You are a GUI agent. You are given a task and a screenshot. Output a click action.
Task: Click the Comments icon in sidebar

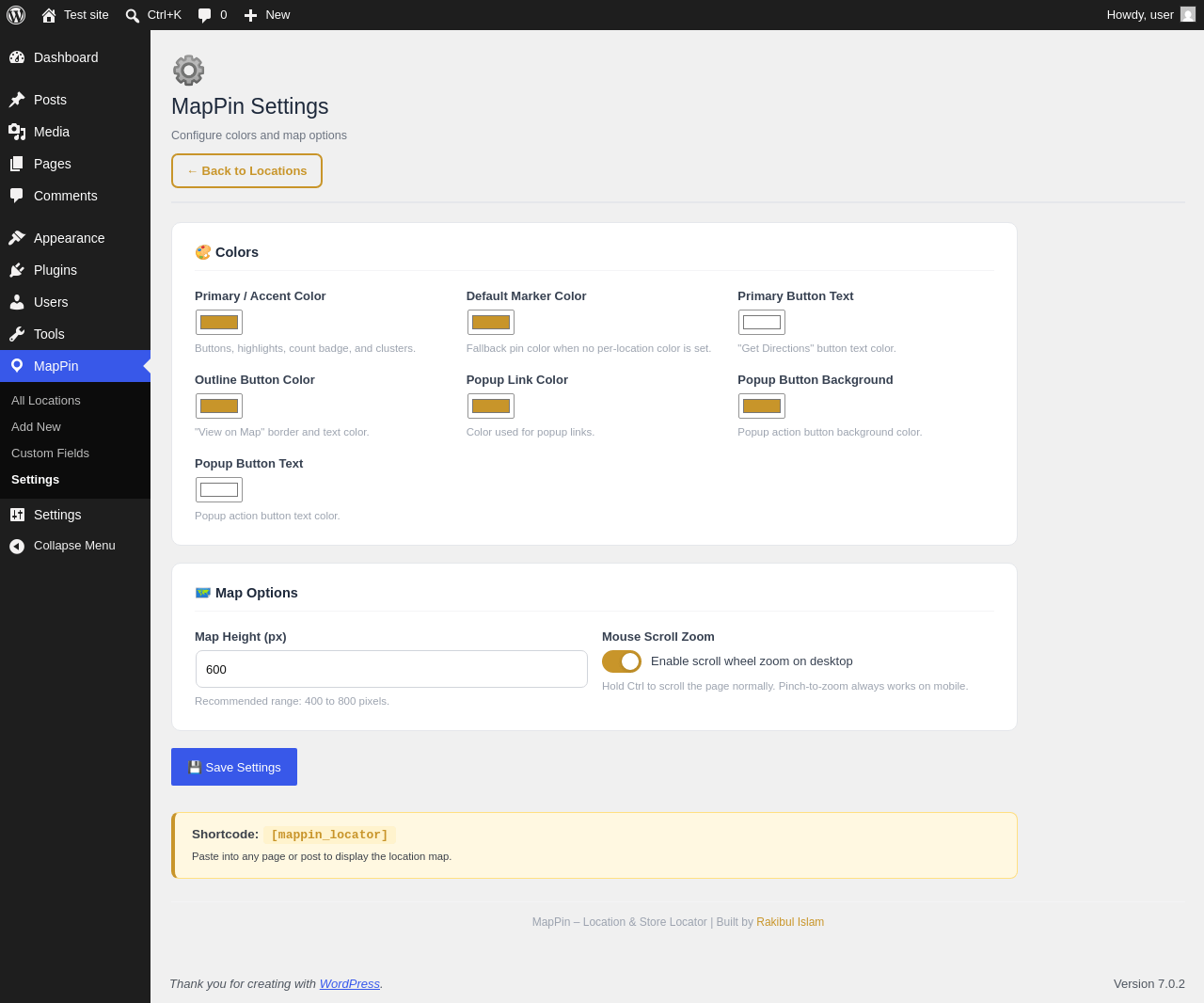[17, 196]
